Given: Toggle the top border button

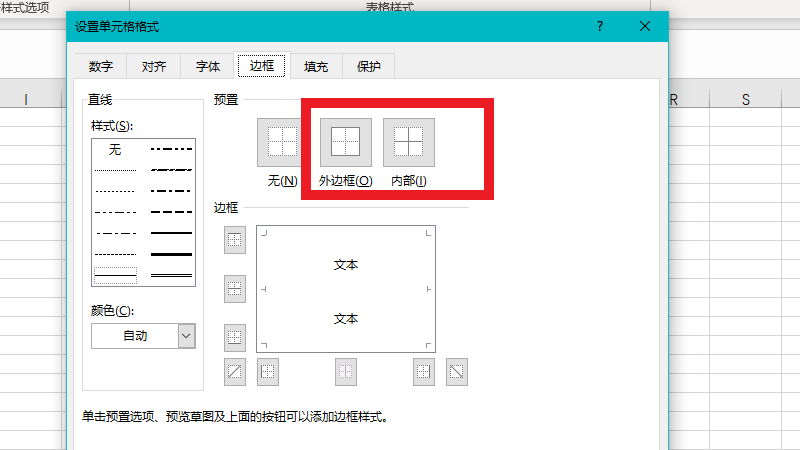Looking at the screenshot, I should 235,240.
